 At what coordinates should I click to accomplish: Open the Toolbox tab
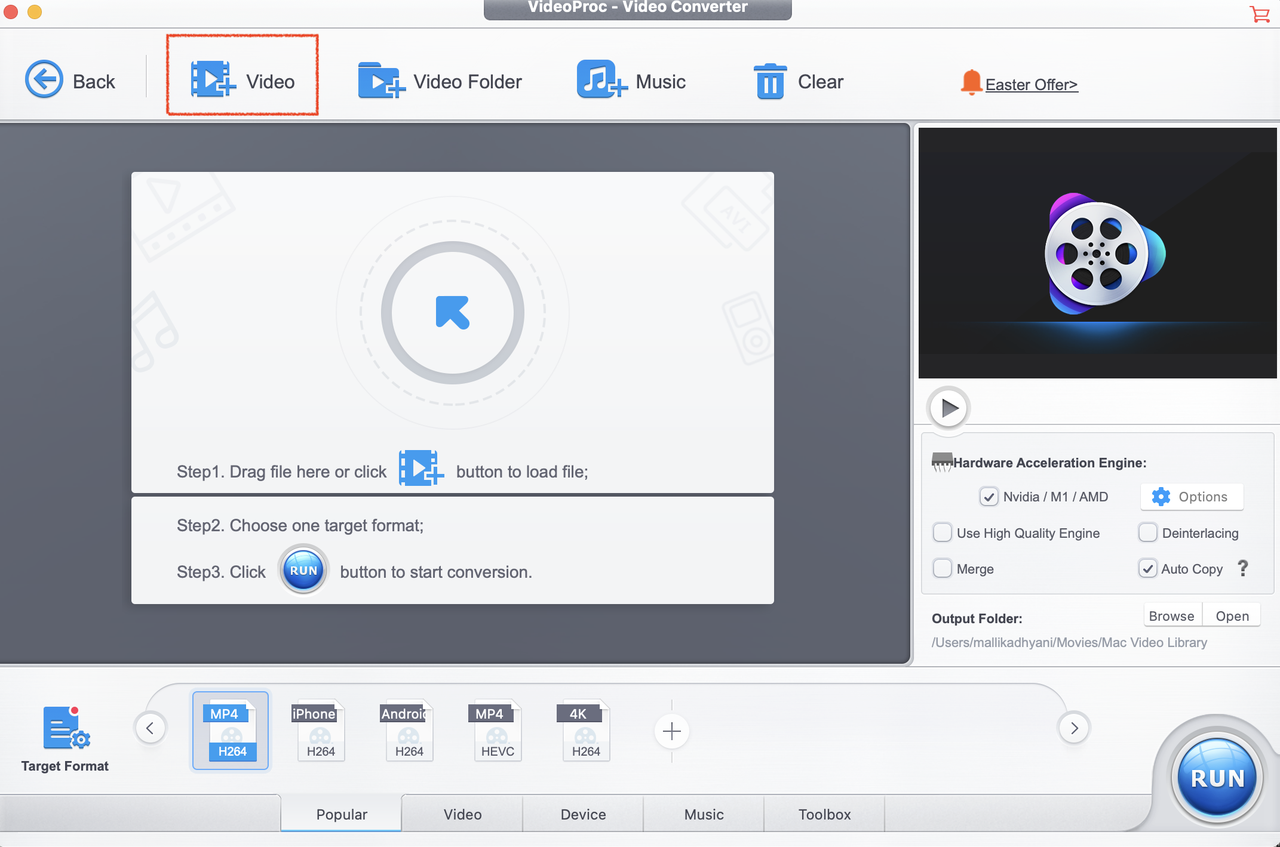coord(823,814)
